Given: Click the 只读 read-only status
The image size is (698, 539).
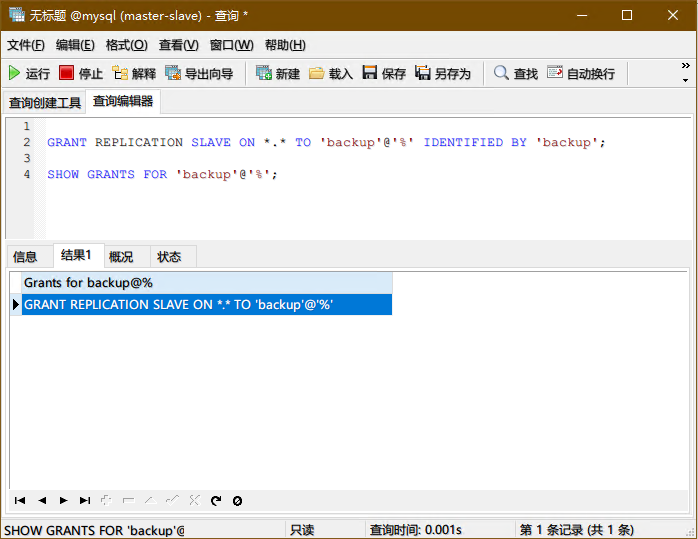Looking at the screenshot, I should [x=302, y=531].
